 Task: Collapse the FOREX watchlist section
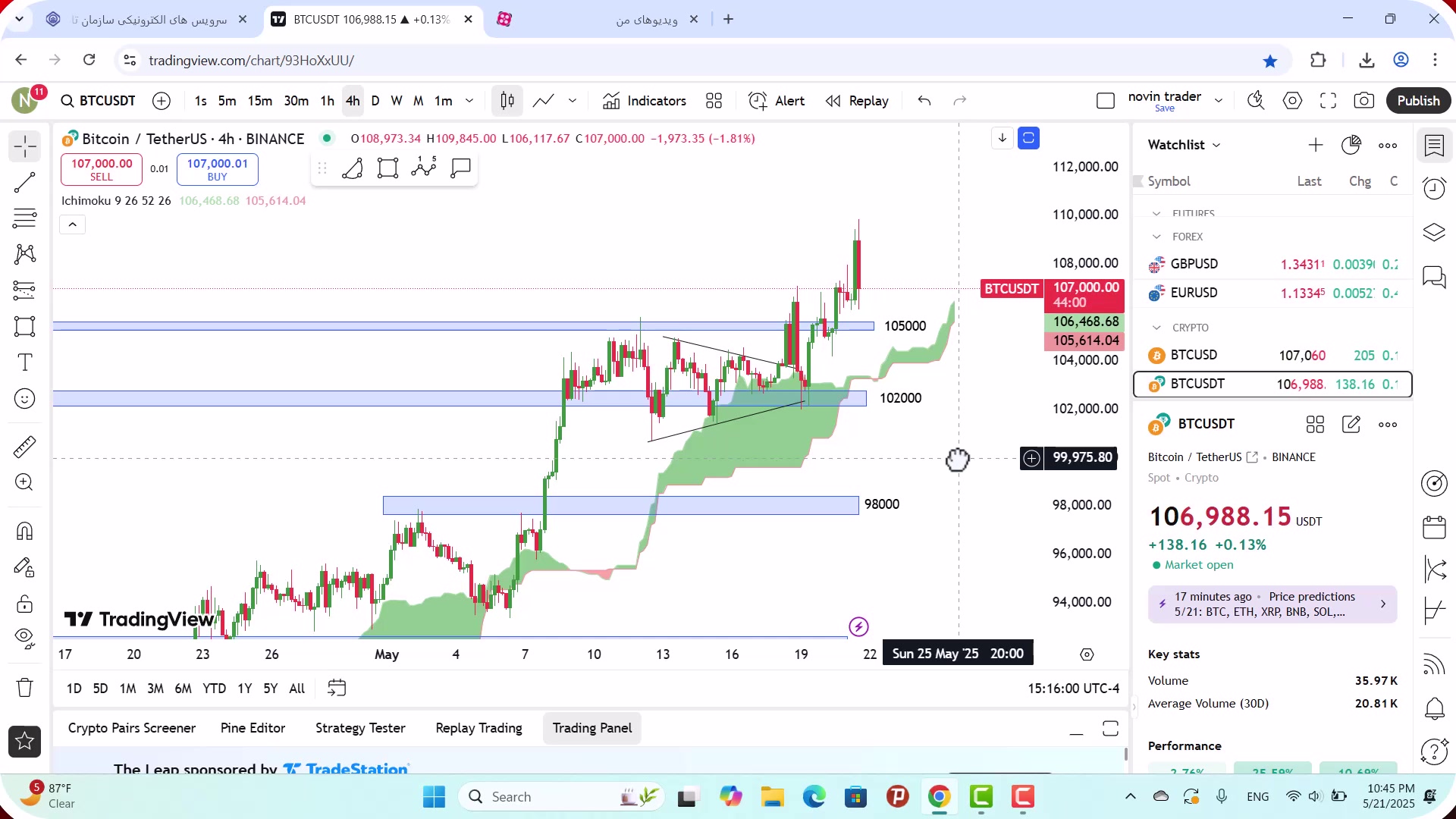click(1156, 237)
